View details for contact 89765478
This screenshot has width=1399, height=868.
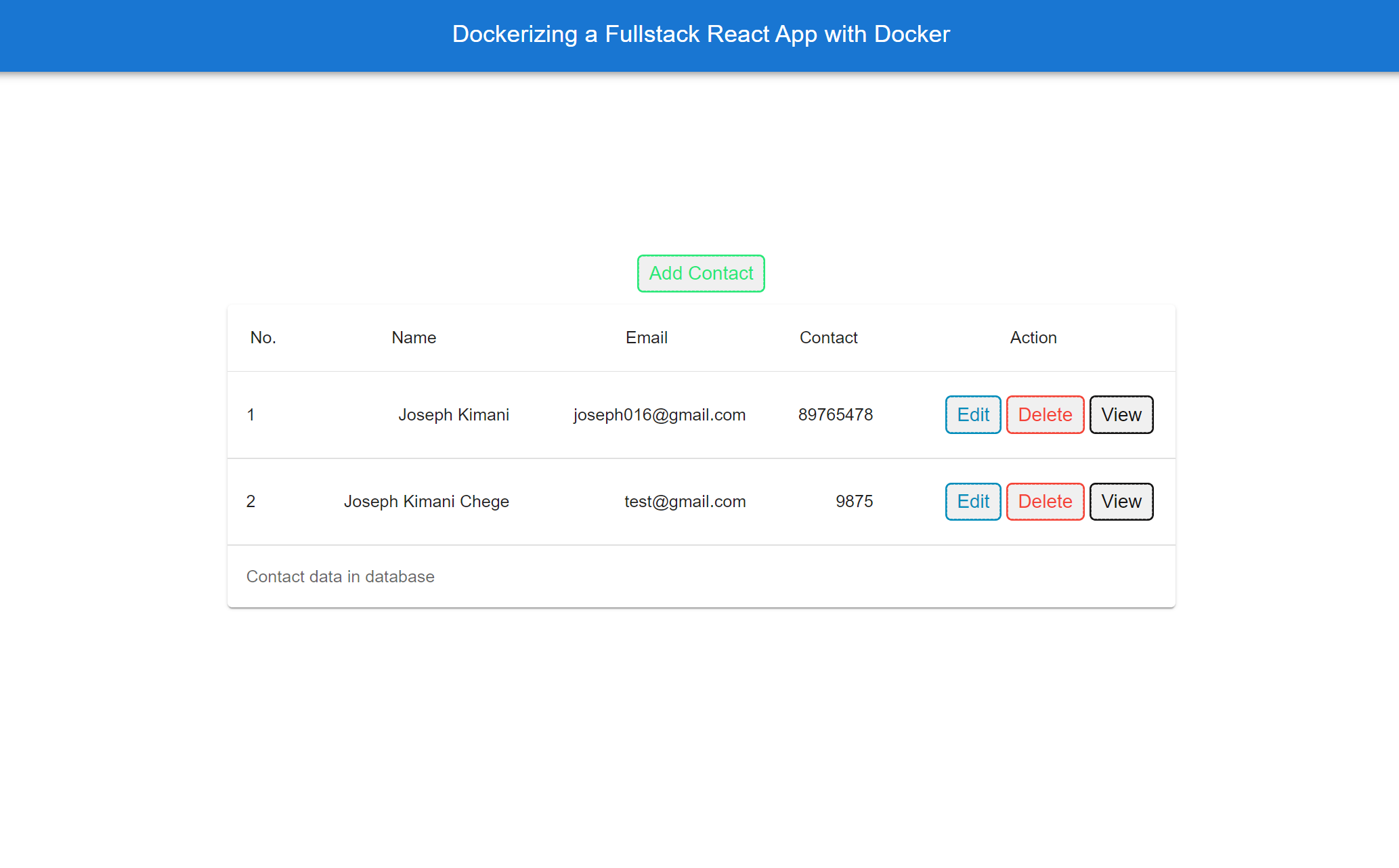coord(1121,414)
